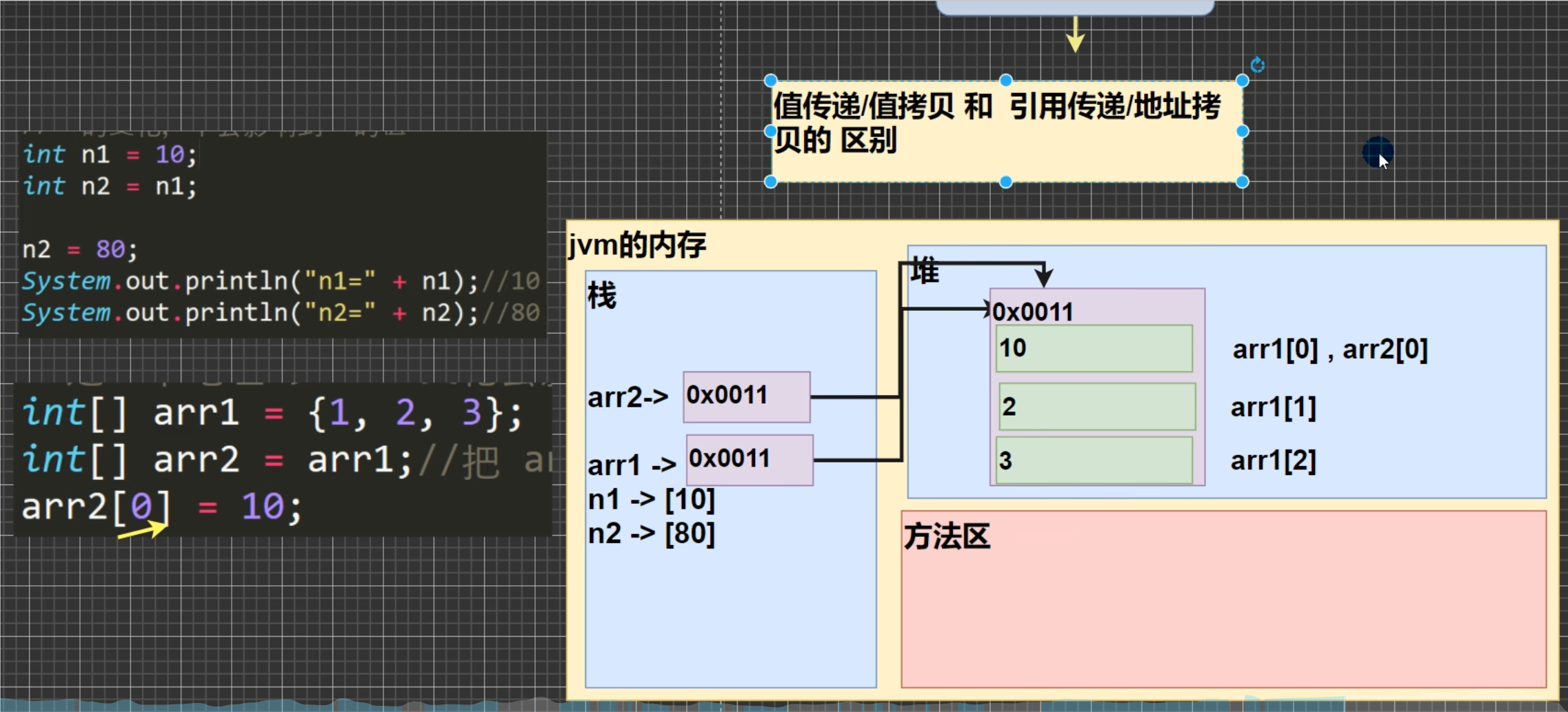Click the 'arr1 ->' label in the stack
The image size is (1568, 712).
click(632, 465)
